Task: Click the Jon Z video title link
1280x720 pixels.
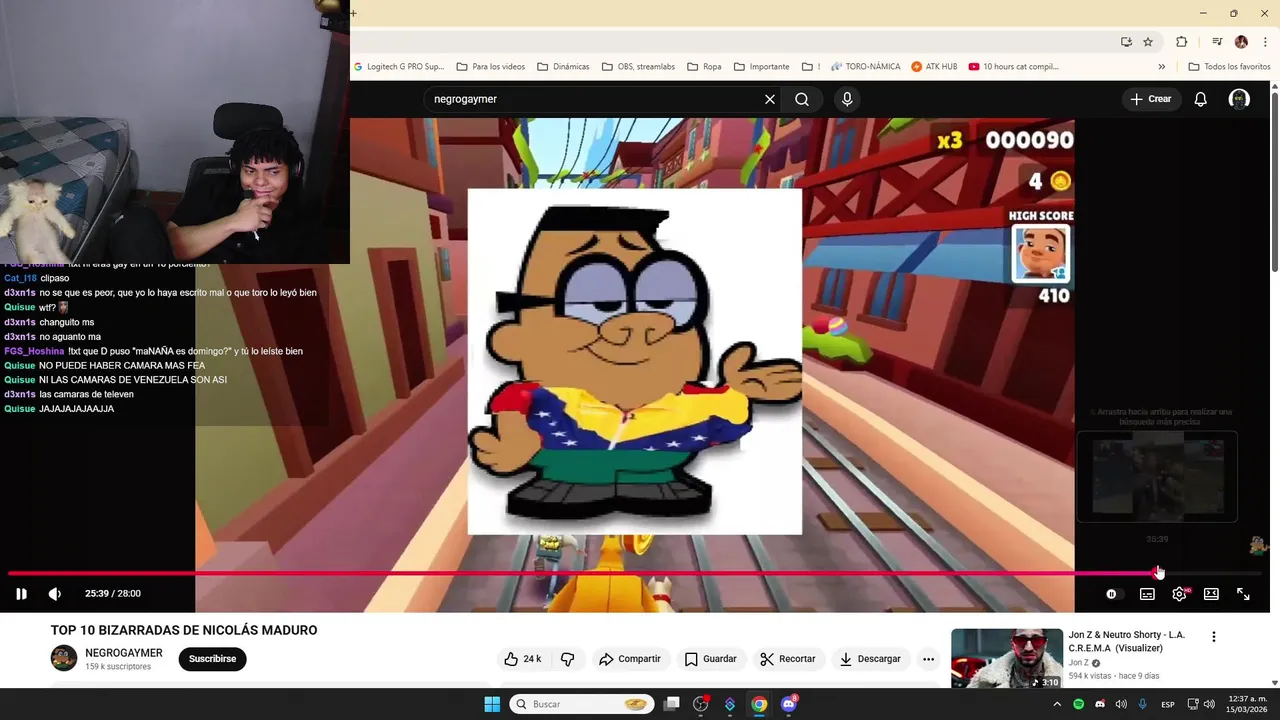Action: pyautogui.click(x=1126, y=641)
